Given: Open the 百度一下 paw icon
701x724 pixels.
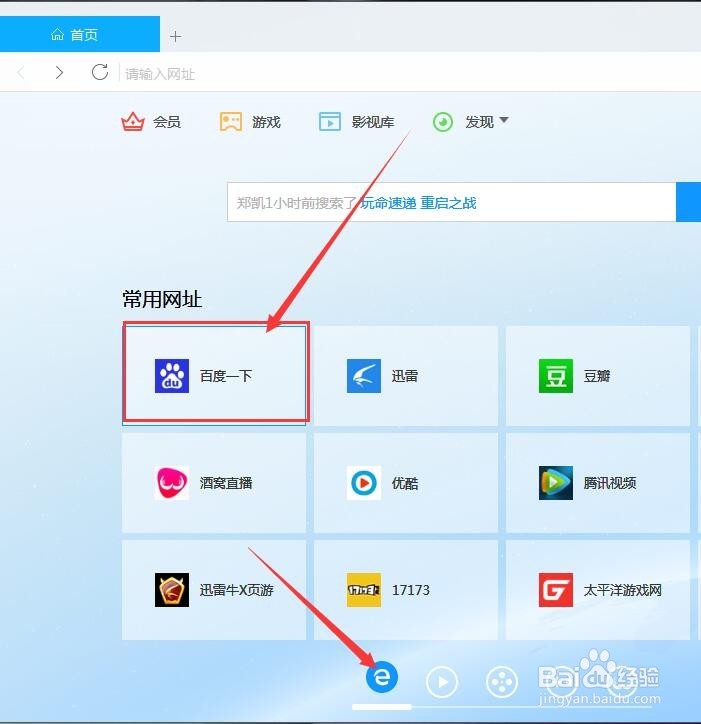Looking at the screenshot, I should pyautogui.click(x=172, y=376).
